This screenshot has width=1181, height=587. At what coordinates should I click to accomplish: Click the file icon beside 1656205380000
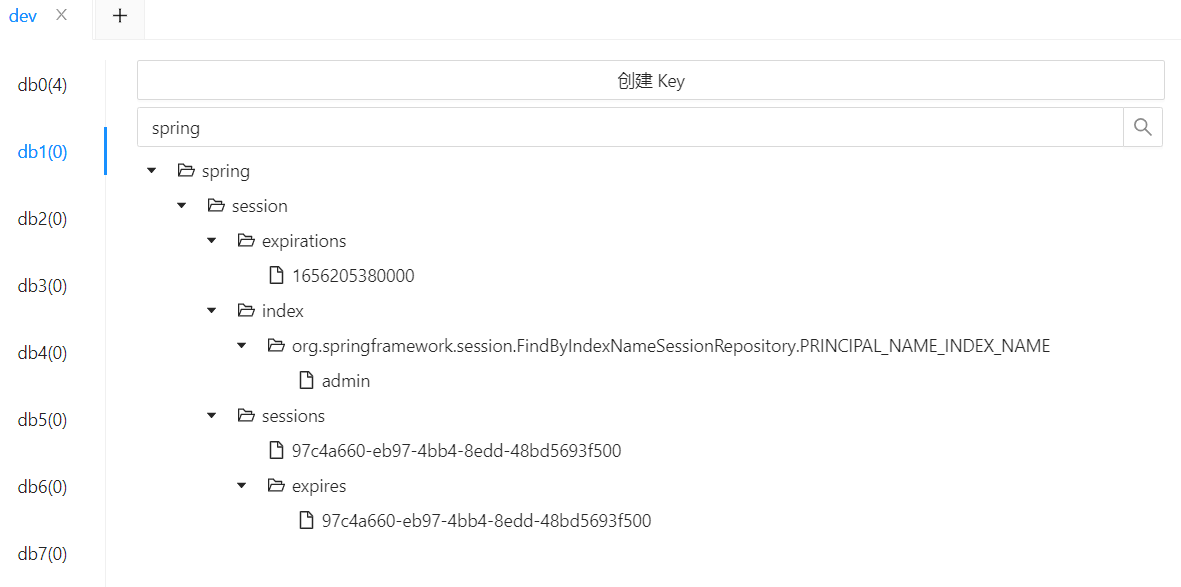277,276
